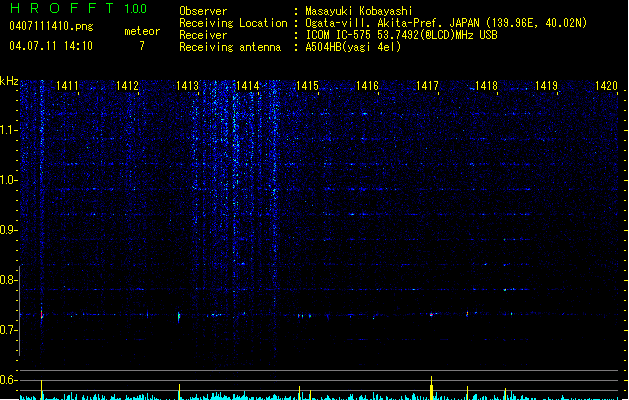The width and height of the screenshot is (629, 400).
Task: Click the Receiving Location line text
Action: 383,23
